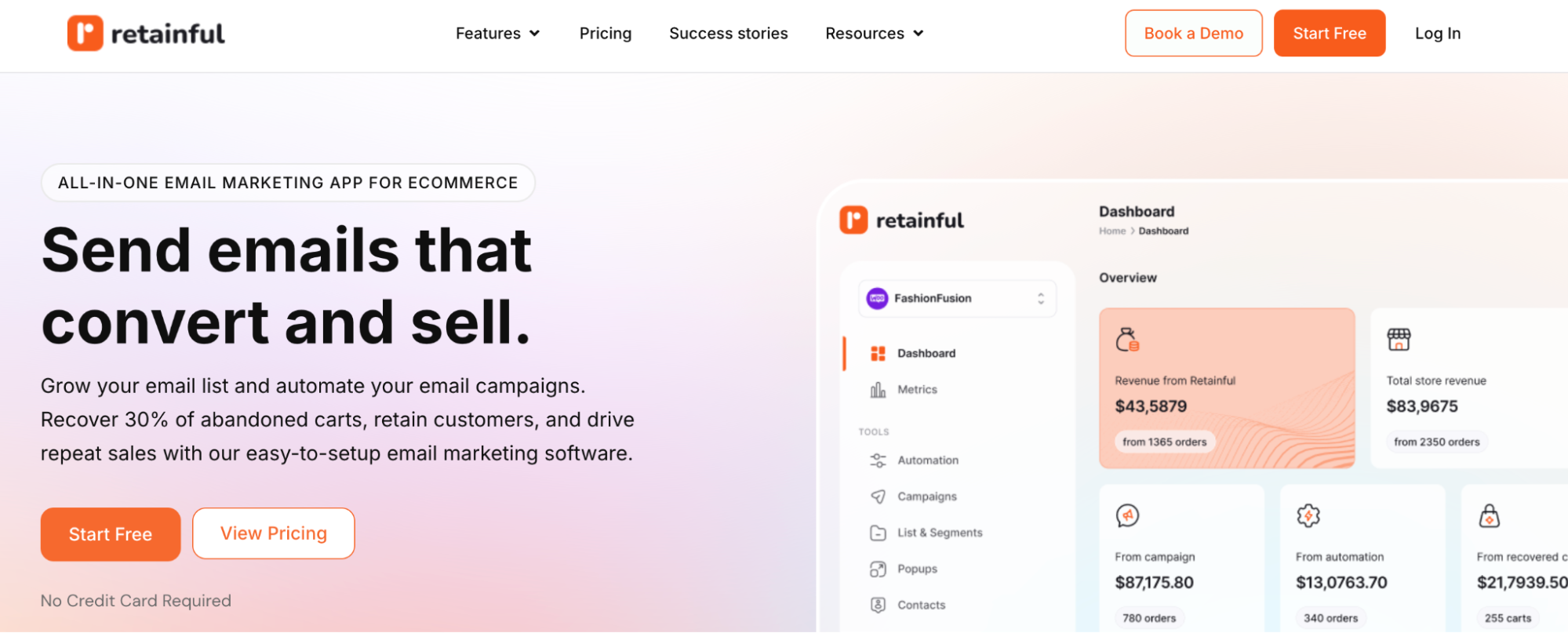
Task: Open the FashionFusion store selector
Action: (957, 298)
